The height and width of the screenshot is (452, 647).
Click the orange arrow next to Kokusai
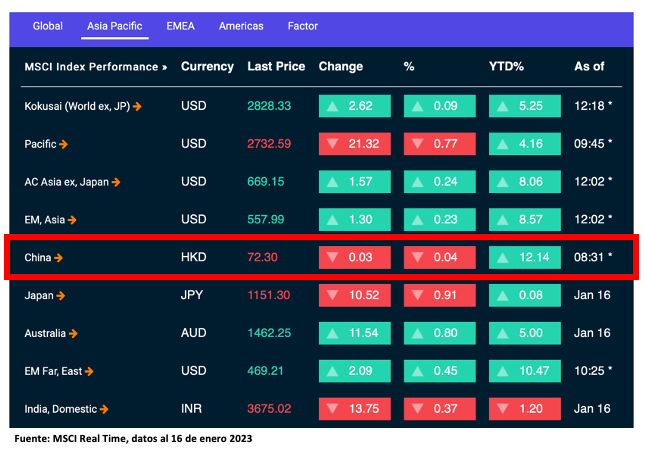[x=137, y=105]
